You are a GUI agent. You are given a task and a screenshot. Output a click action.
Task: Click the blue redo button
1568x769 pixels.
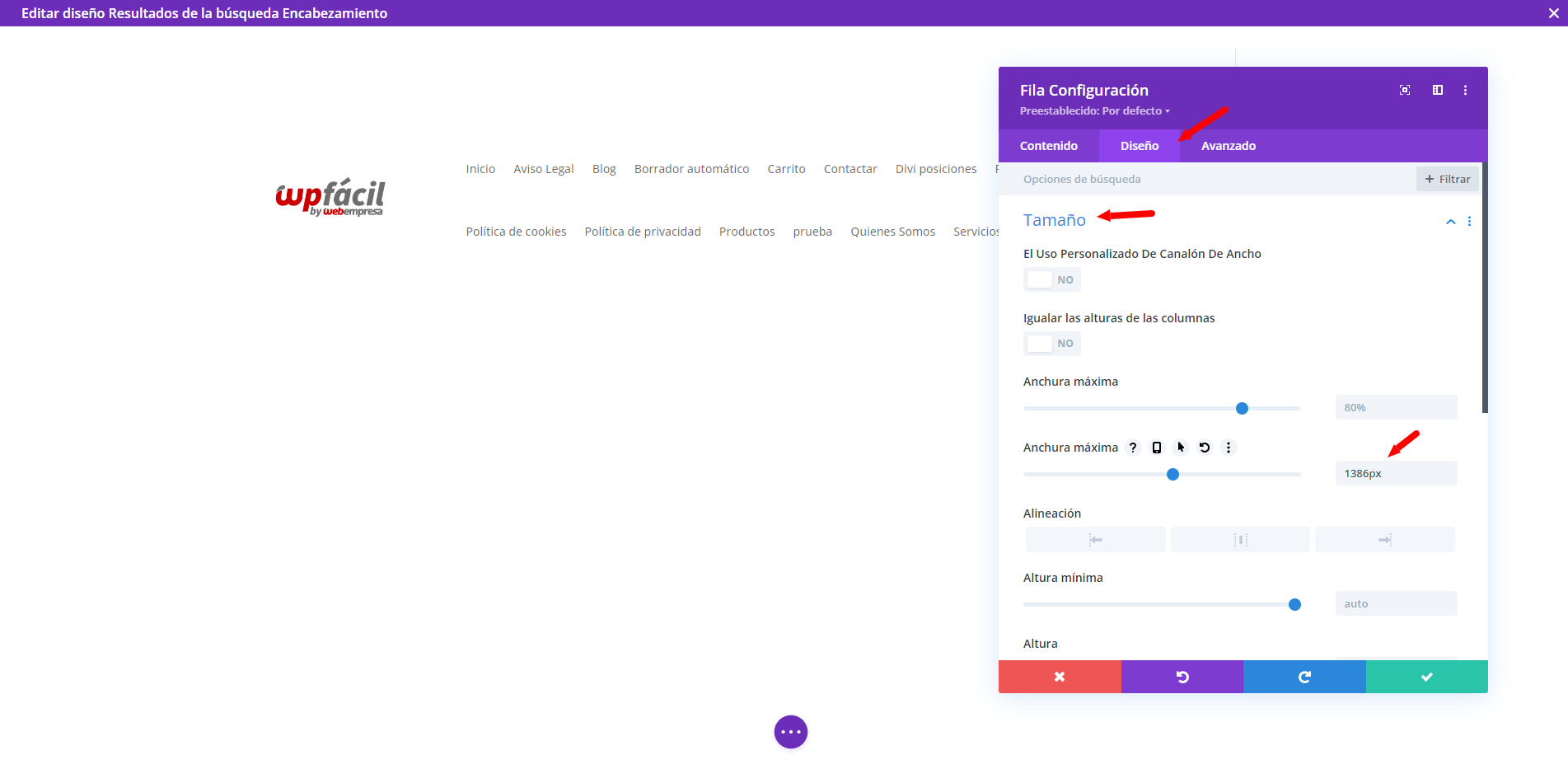click(1304, 677)
